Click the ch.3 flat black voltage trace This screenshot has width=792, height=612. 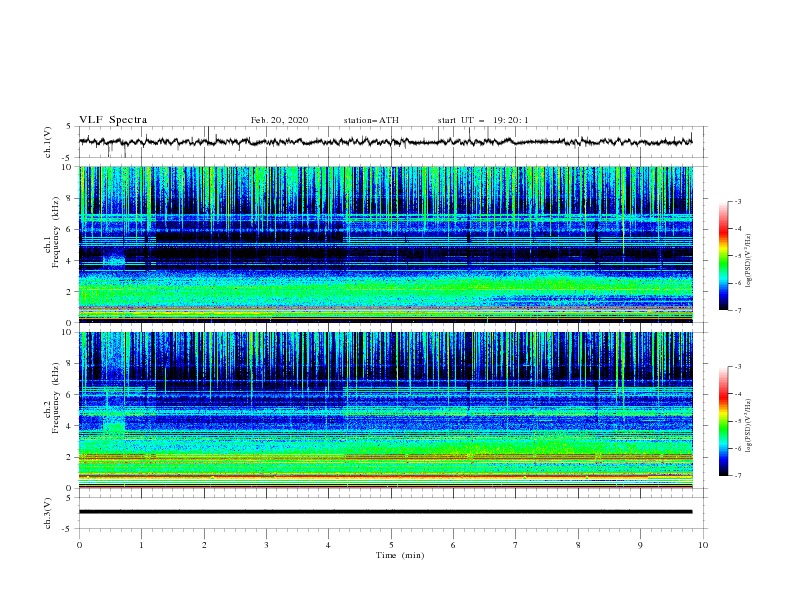click(385, 512)
